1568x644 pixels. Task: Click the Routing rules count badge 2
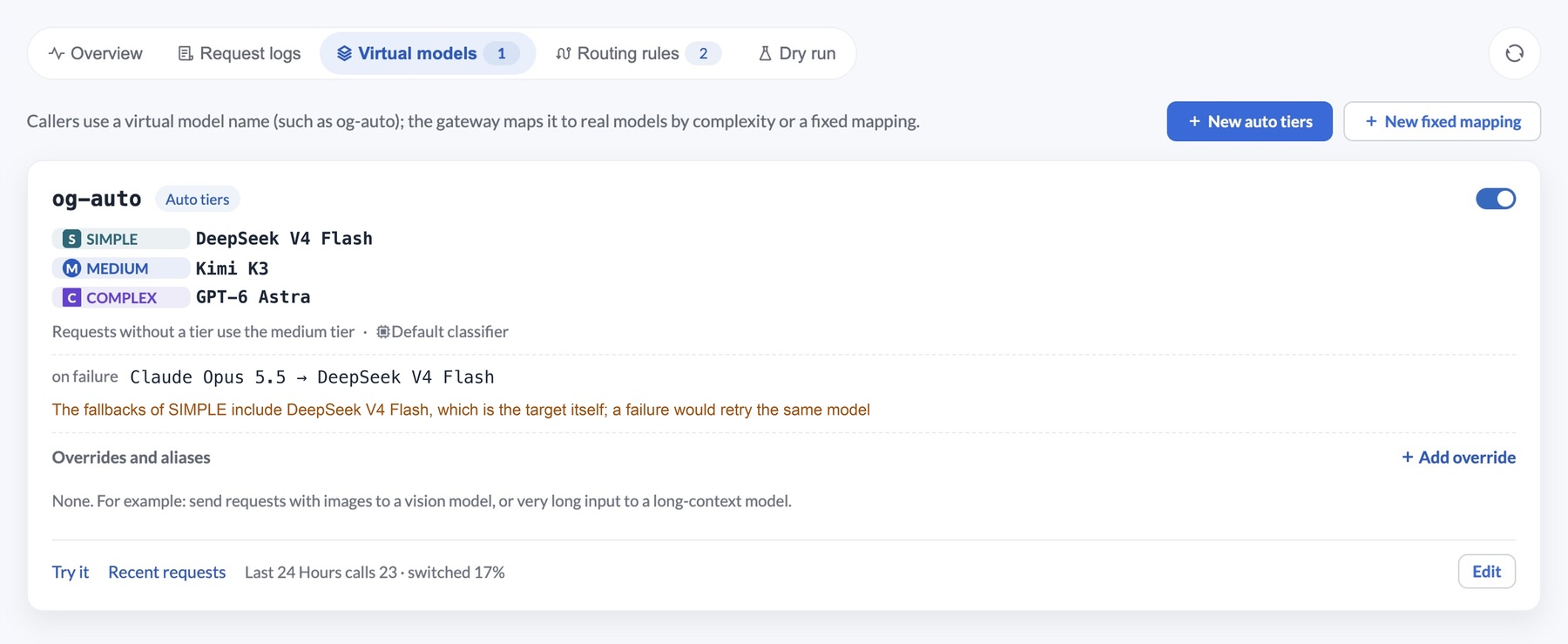pos(703,53)
